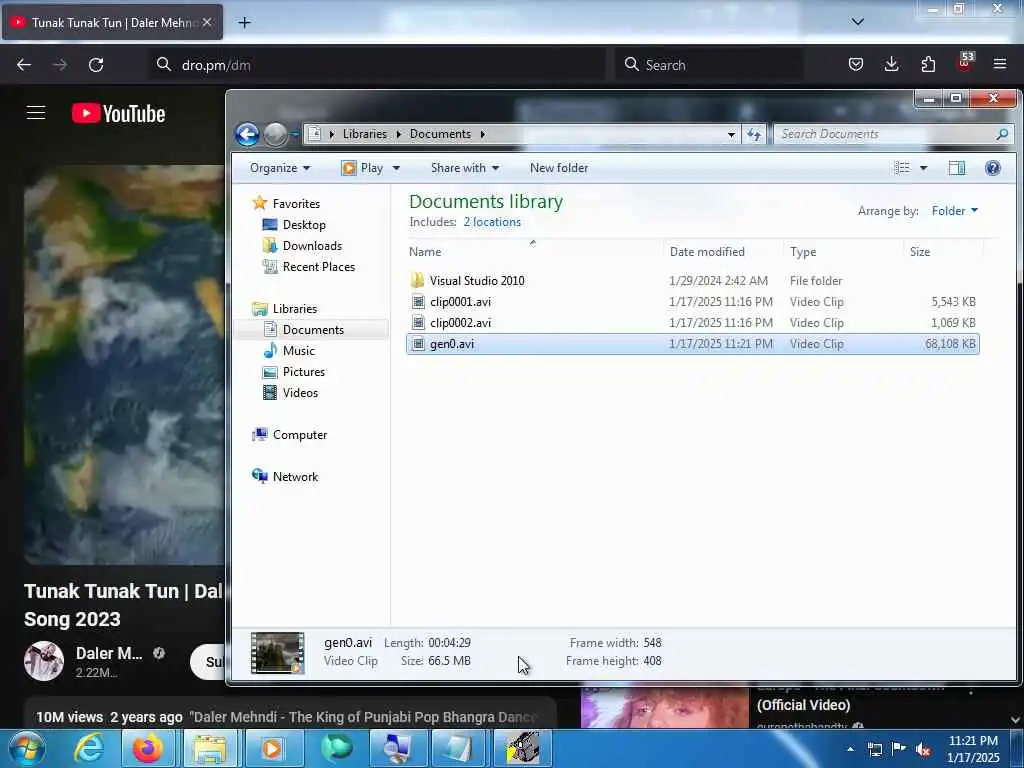This screenshot has height=768, width=1024.
Task: Open Firefox extensions puzzle icon
Action: point(928,64)
